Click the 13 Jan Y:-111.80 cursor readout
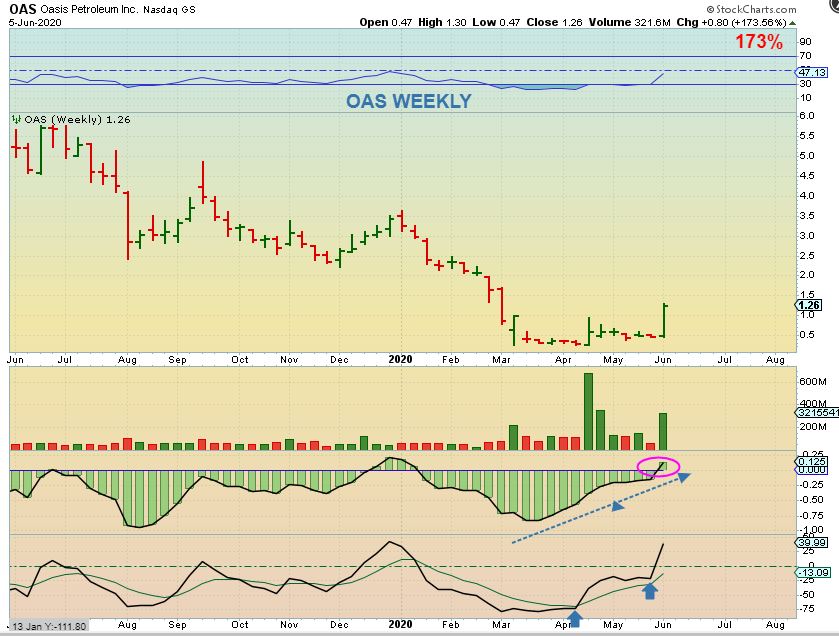This screenshot has height=636, width=839. (x=48, y=626)
